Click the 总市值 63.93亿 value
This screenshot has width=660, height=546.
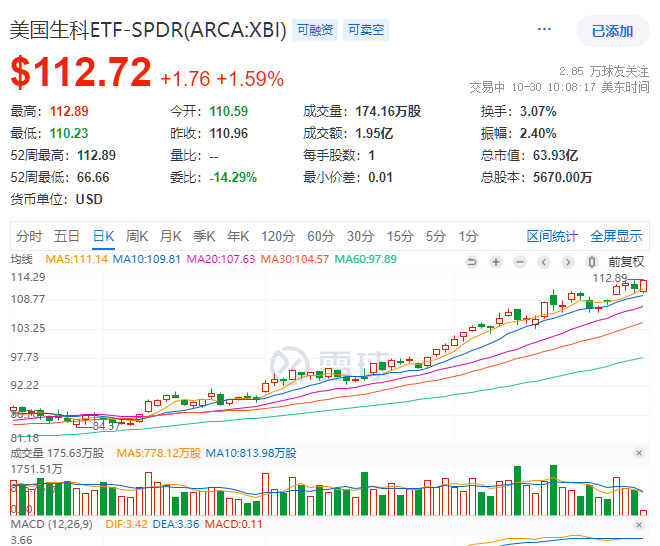(555, 155)
